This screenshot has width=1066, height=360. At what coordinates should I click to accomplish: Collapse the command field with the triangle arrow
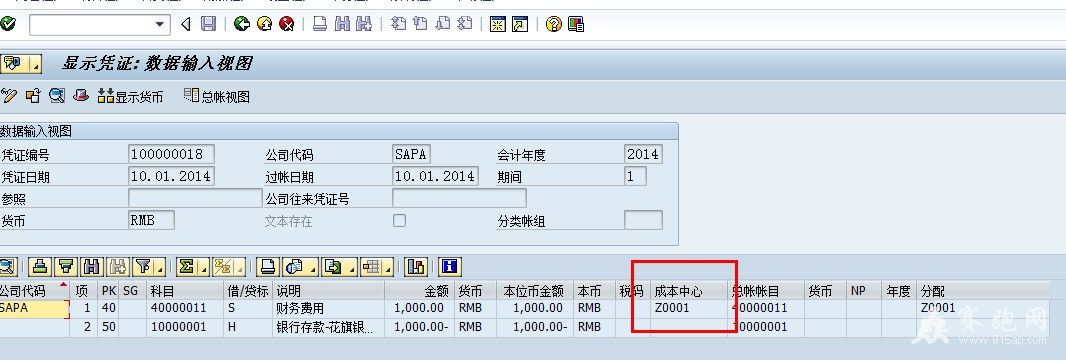point(186,25)
